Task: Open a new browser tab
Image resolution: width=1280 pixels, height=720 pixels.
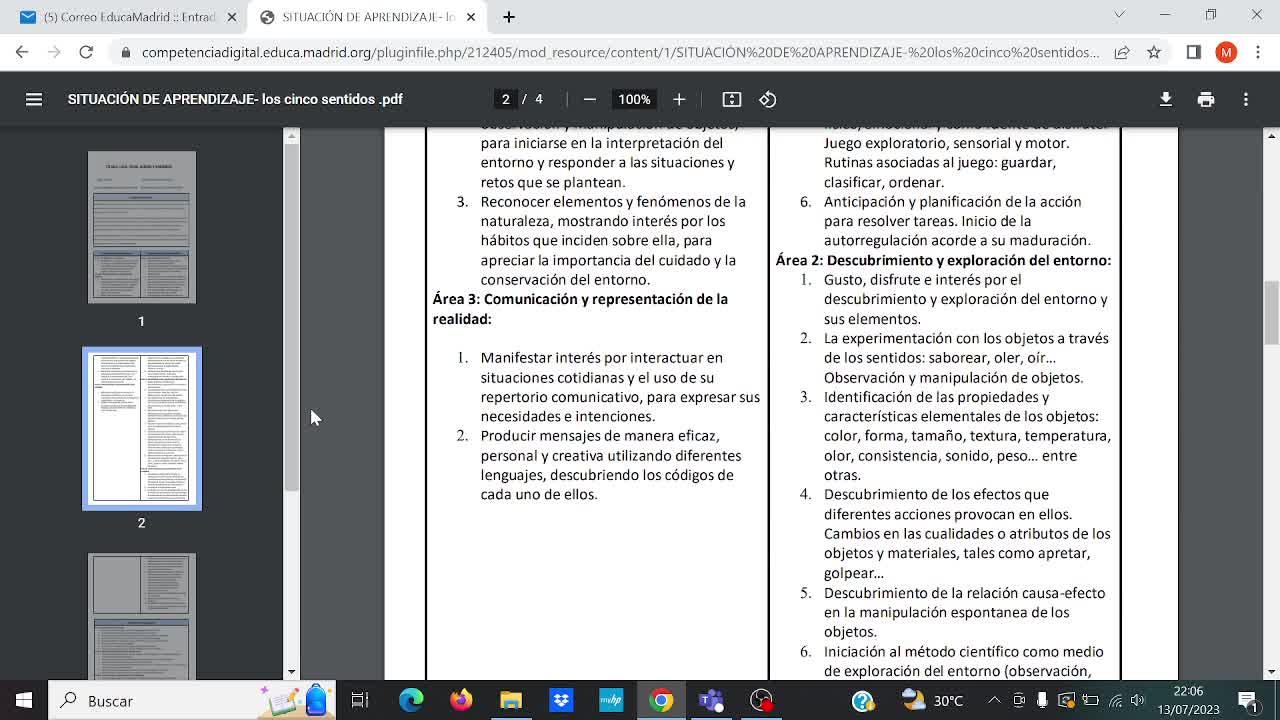Action: coord(509,17)
